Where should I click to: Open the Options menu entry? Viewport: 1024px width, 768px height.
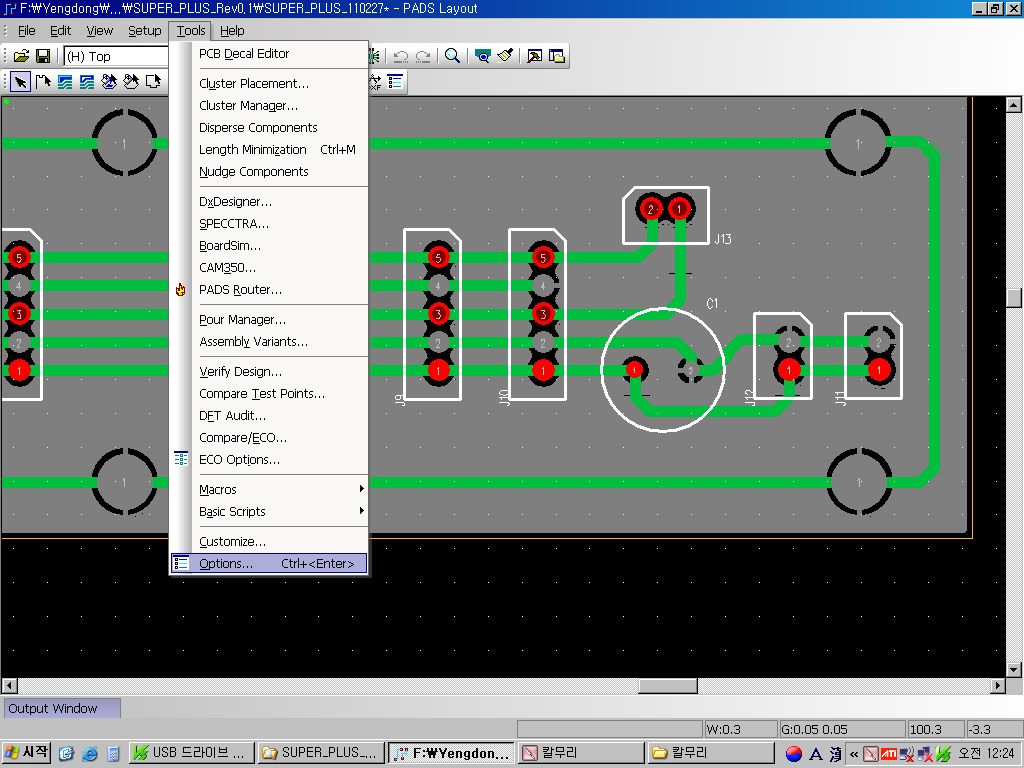(270, 564)
